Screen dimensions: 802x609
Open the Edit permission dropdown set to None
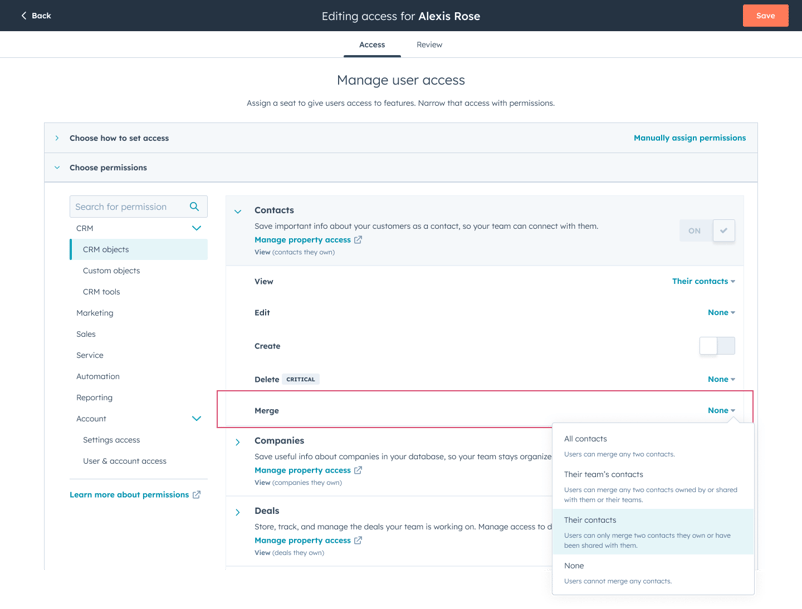pyautogui.click(x=721, y=312)
